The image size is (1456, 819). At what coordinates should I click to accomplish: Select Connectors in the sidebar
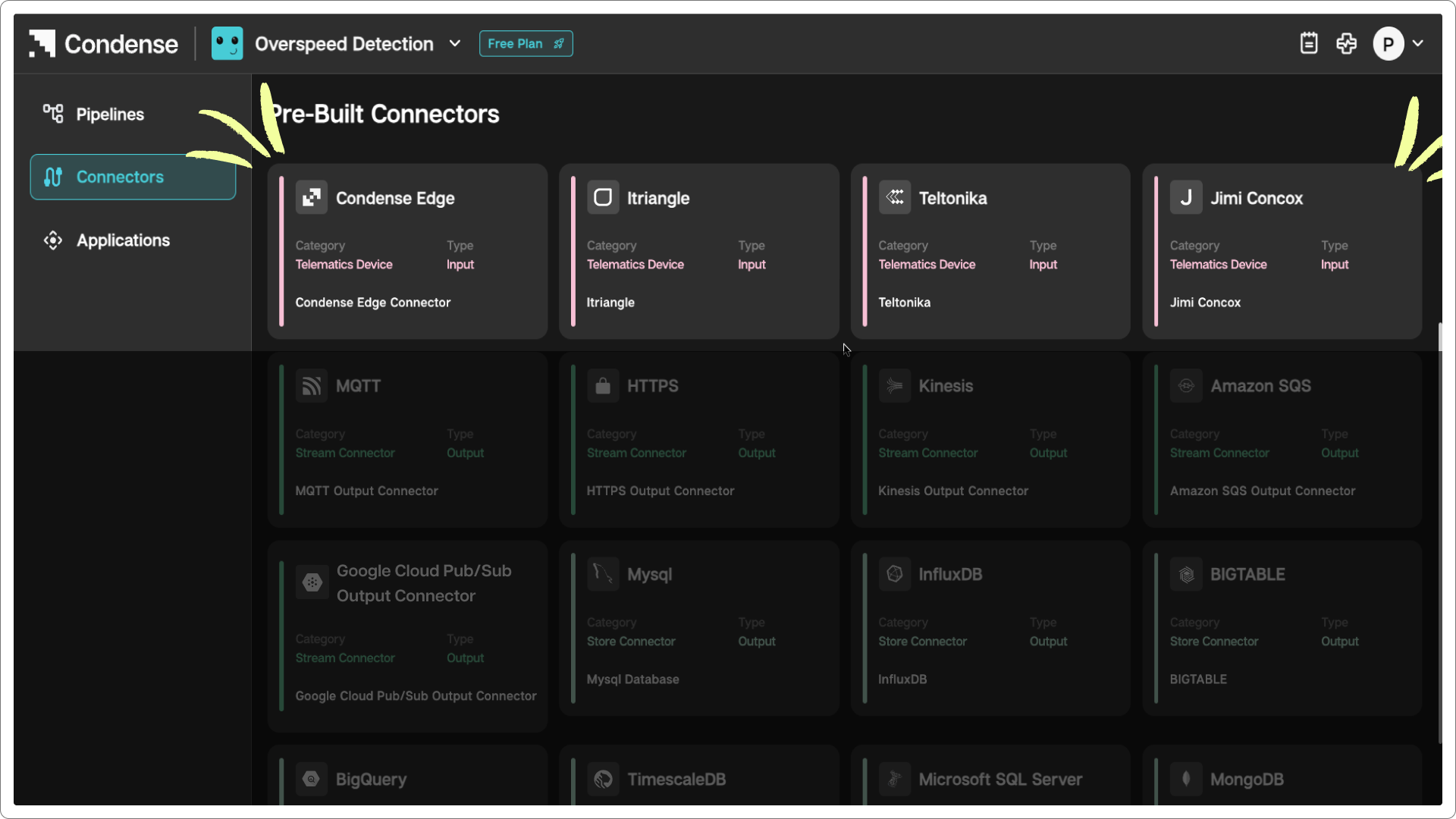133,177
